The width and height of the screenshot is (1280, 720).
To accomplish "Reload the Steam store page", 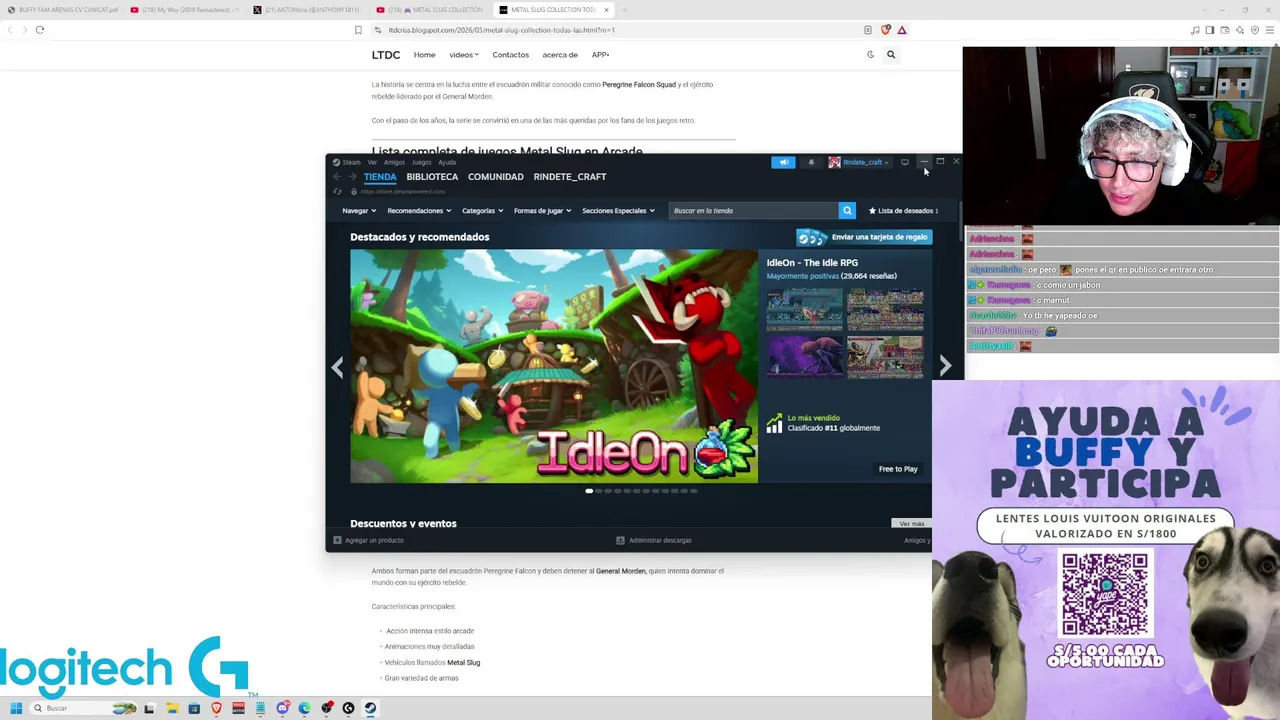I will coord(337,191).
